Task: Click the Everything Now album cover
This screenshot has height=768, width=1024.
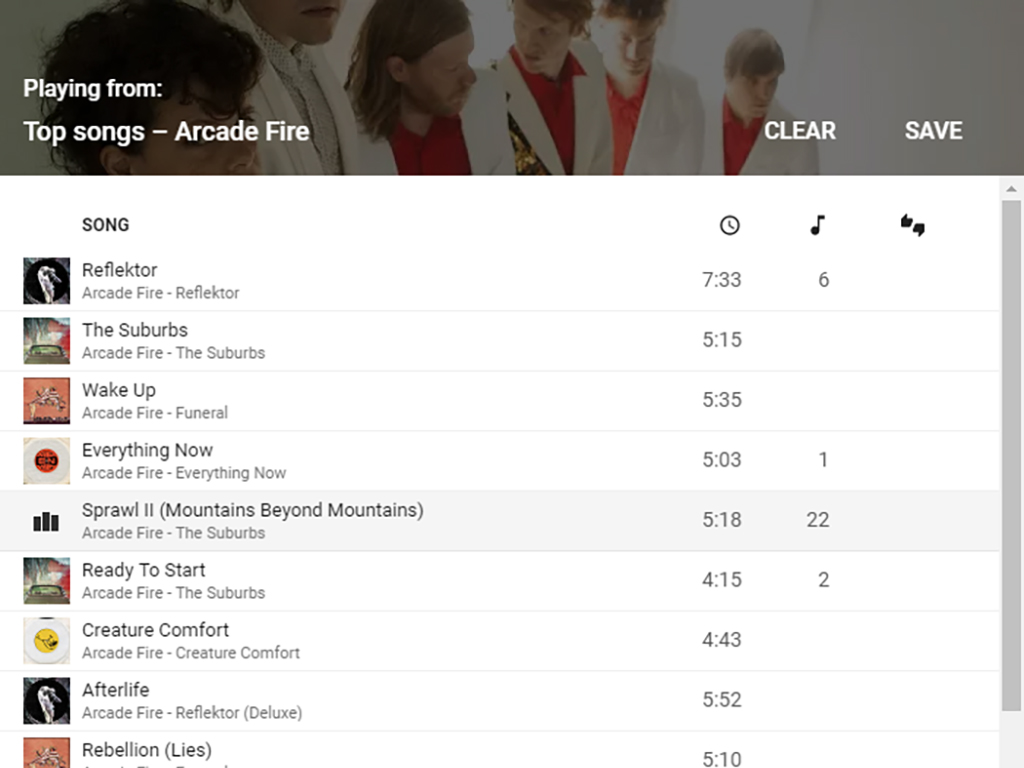Action: tap(46, 460)
